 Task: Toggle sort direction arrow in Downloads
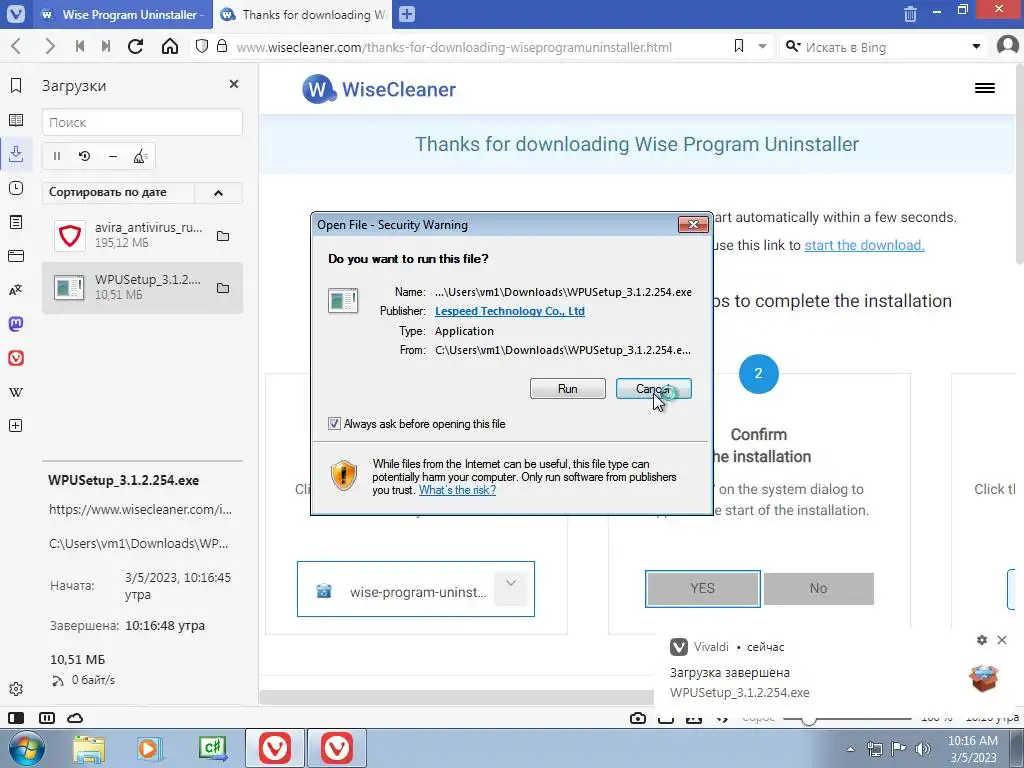(x=218, y=193)
